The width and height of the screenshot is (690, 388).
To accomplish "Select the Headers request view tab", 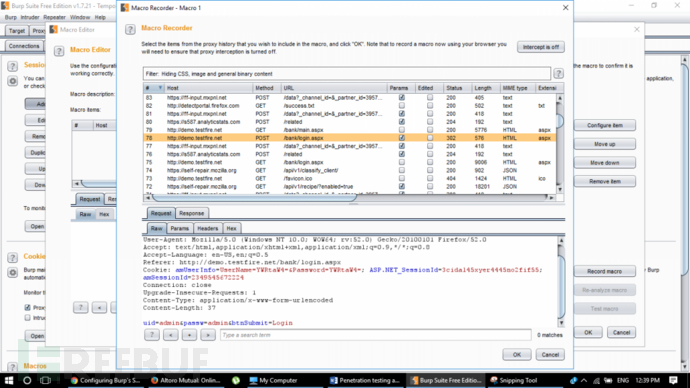I will pyautogui.click(x=208, y=228).
